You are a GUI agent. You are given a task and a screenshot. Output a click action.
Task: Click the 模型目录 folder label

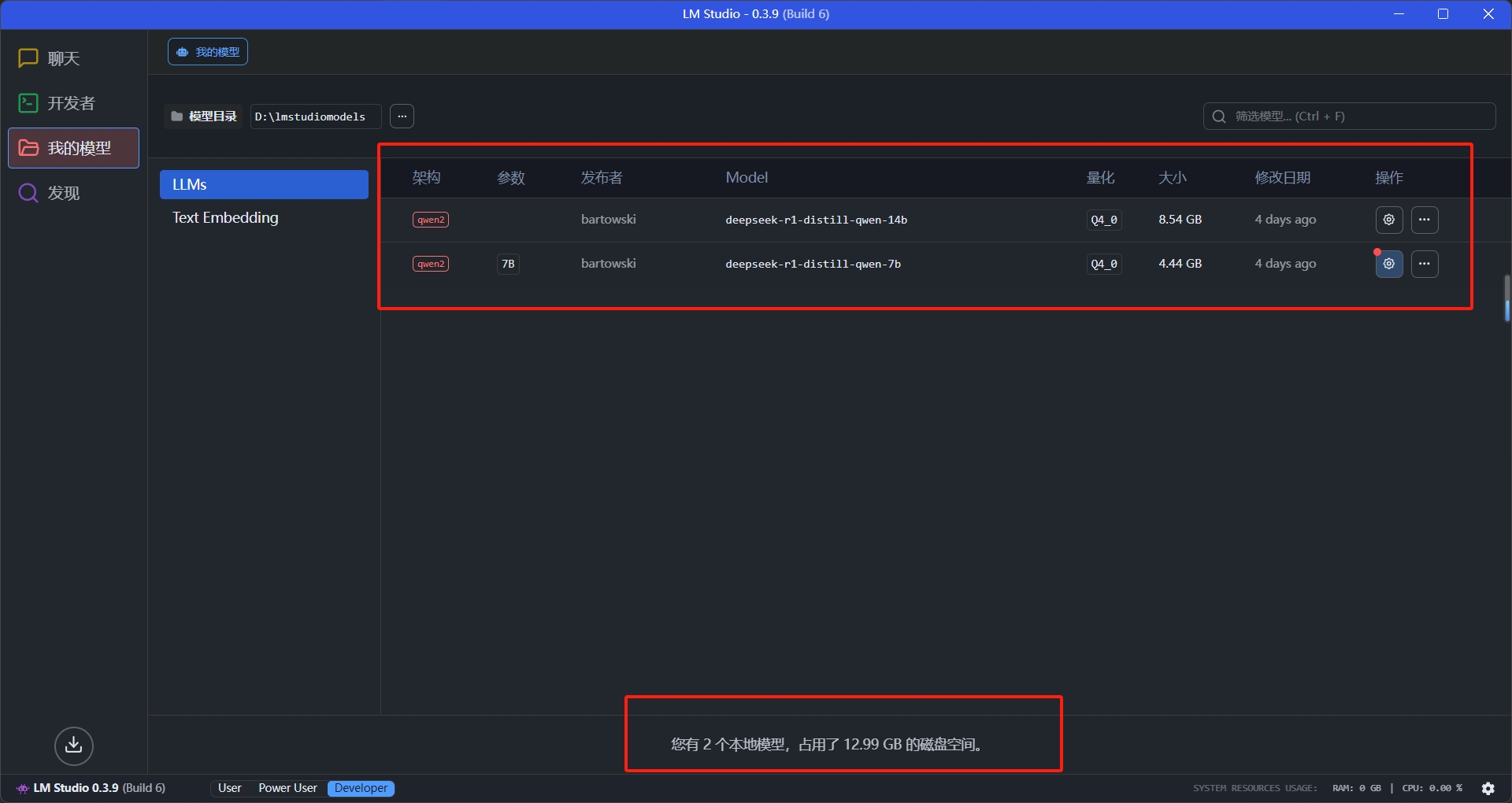pyautogui.click(x=205, y=117)
